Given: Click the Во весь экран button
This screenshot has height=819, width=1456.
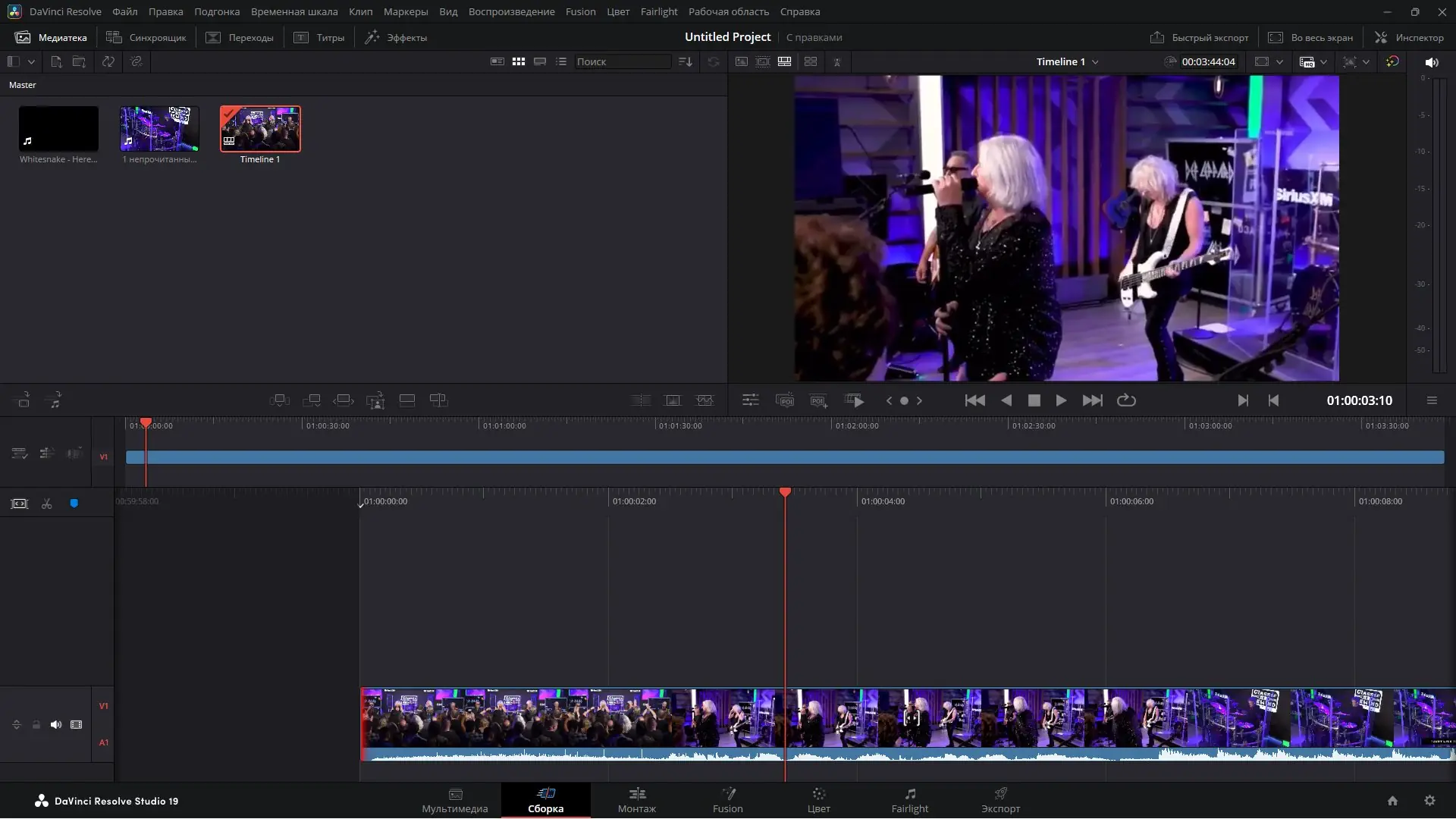Looking at the screenshot, I should coord(1310,37).
